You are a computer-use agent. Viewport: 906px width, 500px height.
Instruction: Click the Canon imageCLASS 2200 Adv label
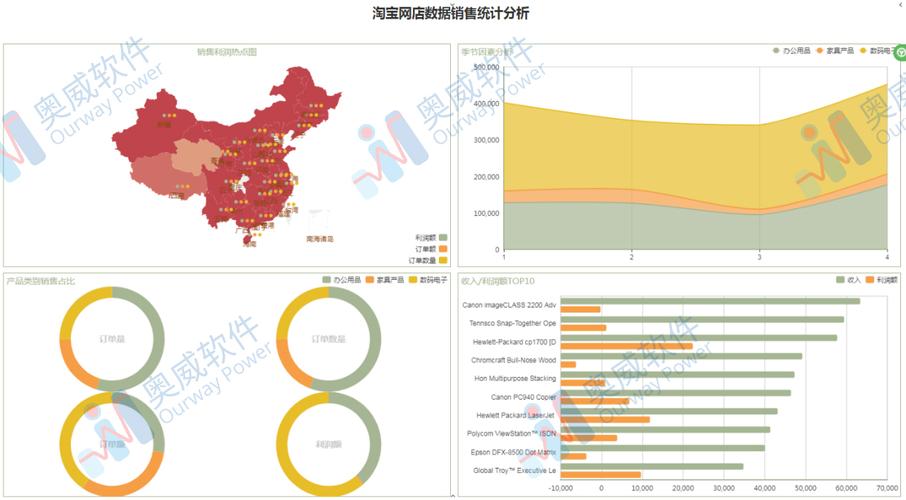(x=509, y=305)
